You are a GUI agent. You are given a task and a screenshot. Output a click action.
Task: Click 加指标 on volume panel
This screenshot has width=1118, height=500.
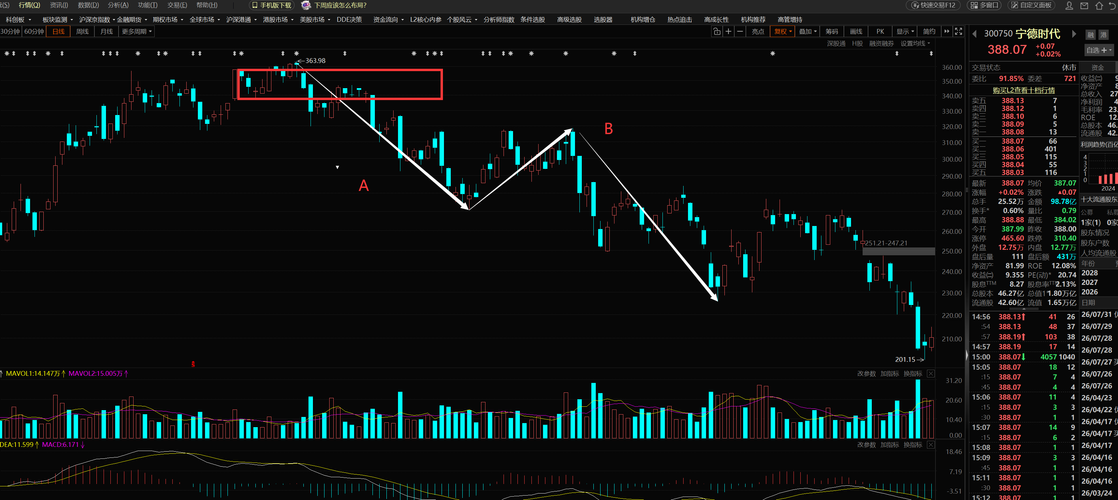[x=889, y=374]
